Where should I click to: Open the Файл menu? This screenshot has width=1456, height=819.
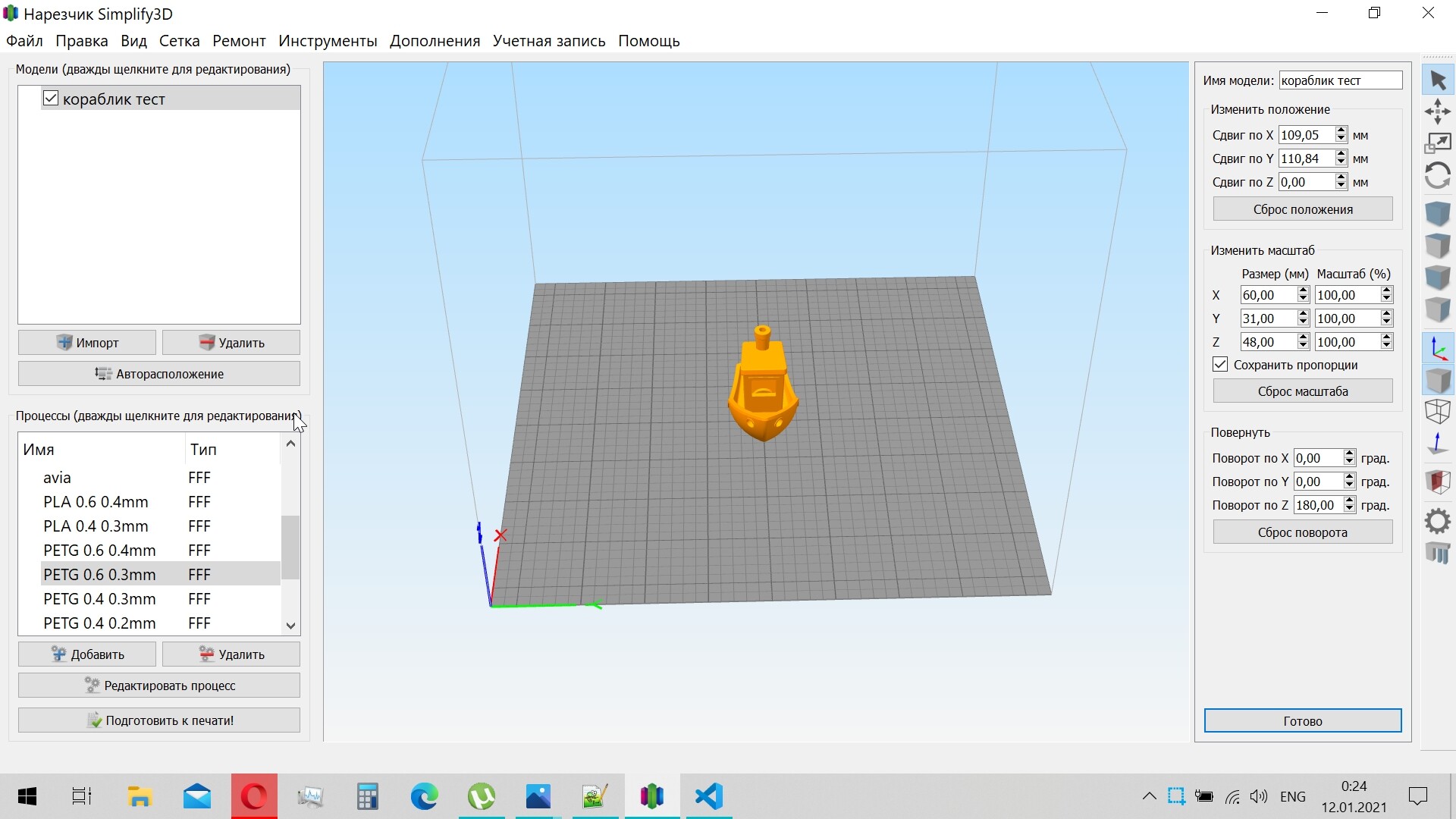pyautogui.click(x=24, y=41)
